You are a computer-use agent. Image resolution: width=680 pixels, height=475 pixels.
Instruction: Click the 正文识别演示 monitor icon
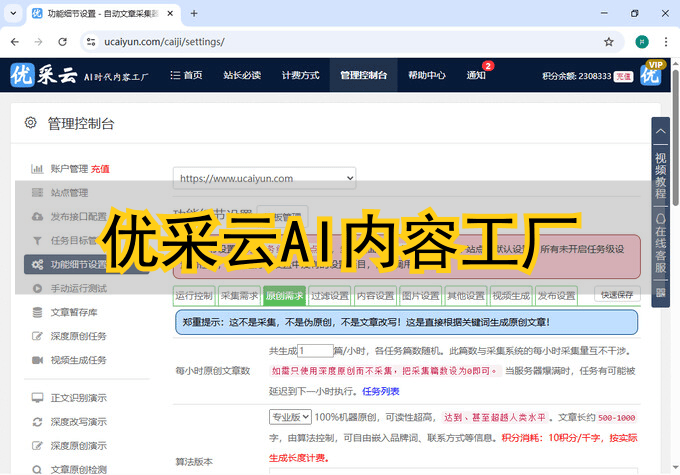(x=37, y=397)
